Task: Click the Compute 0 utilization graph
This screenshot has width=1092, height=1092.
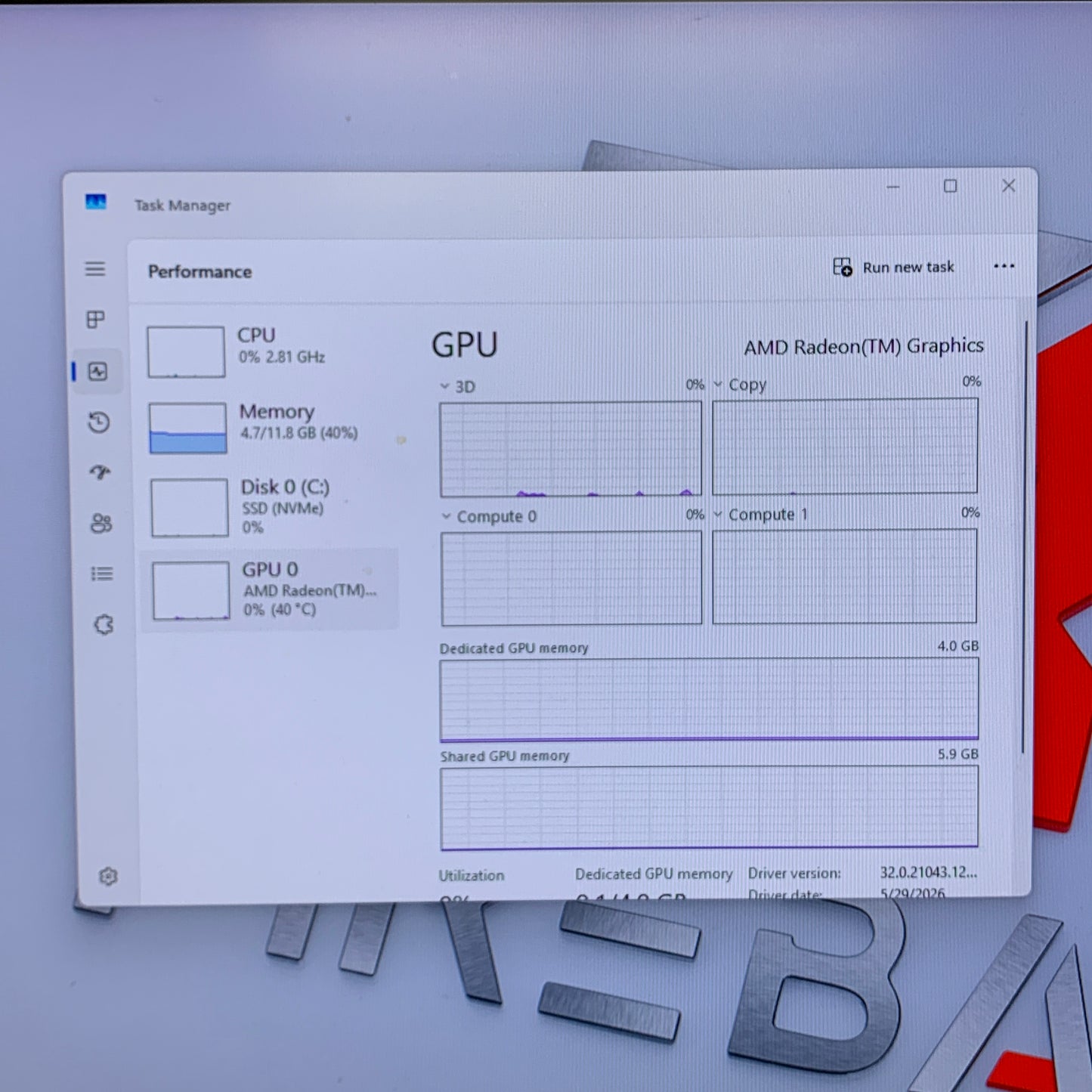Action: (571, 578)
